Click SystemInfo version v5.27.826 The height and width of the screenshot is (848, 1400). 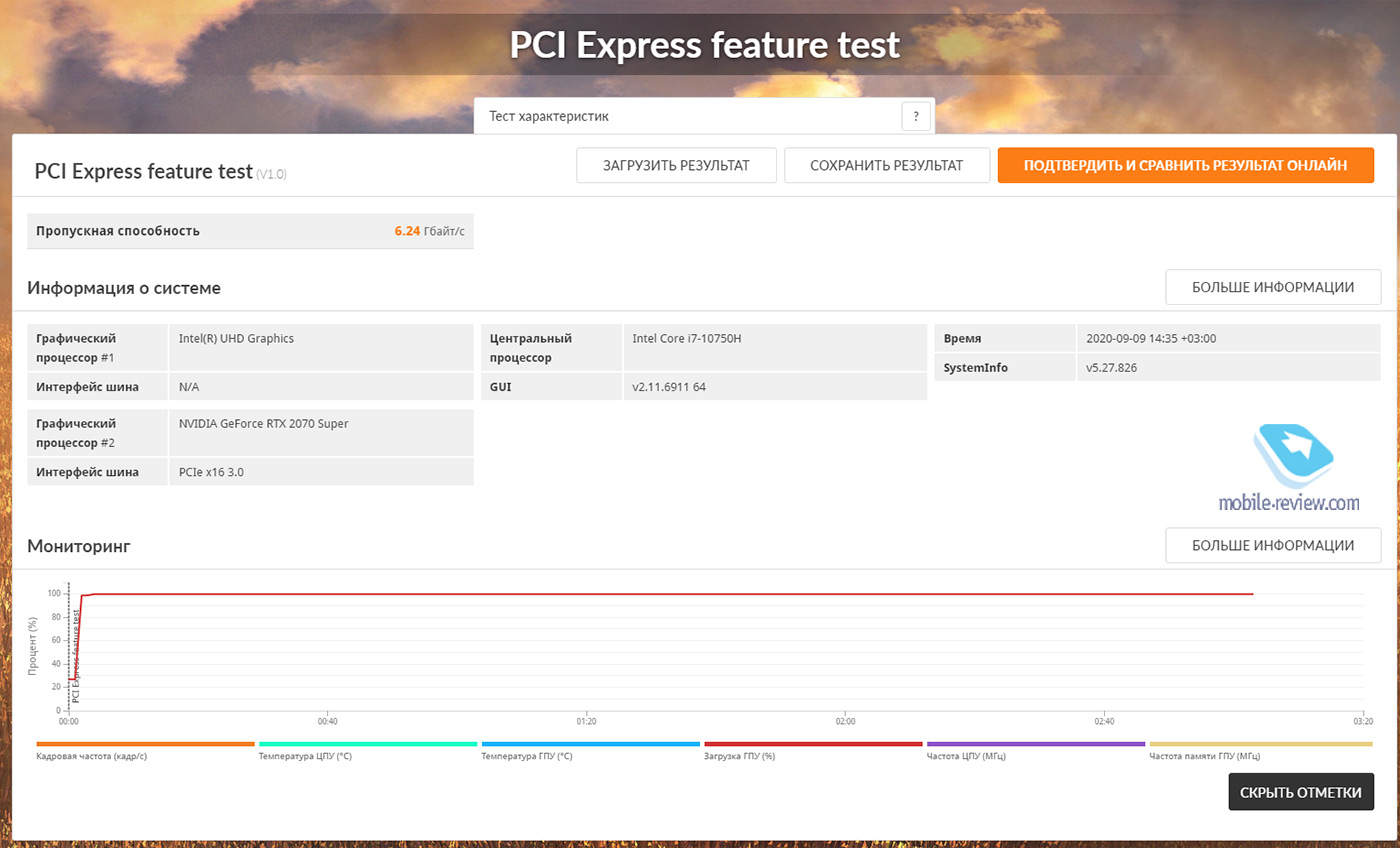1111,368
